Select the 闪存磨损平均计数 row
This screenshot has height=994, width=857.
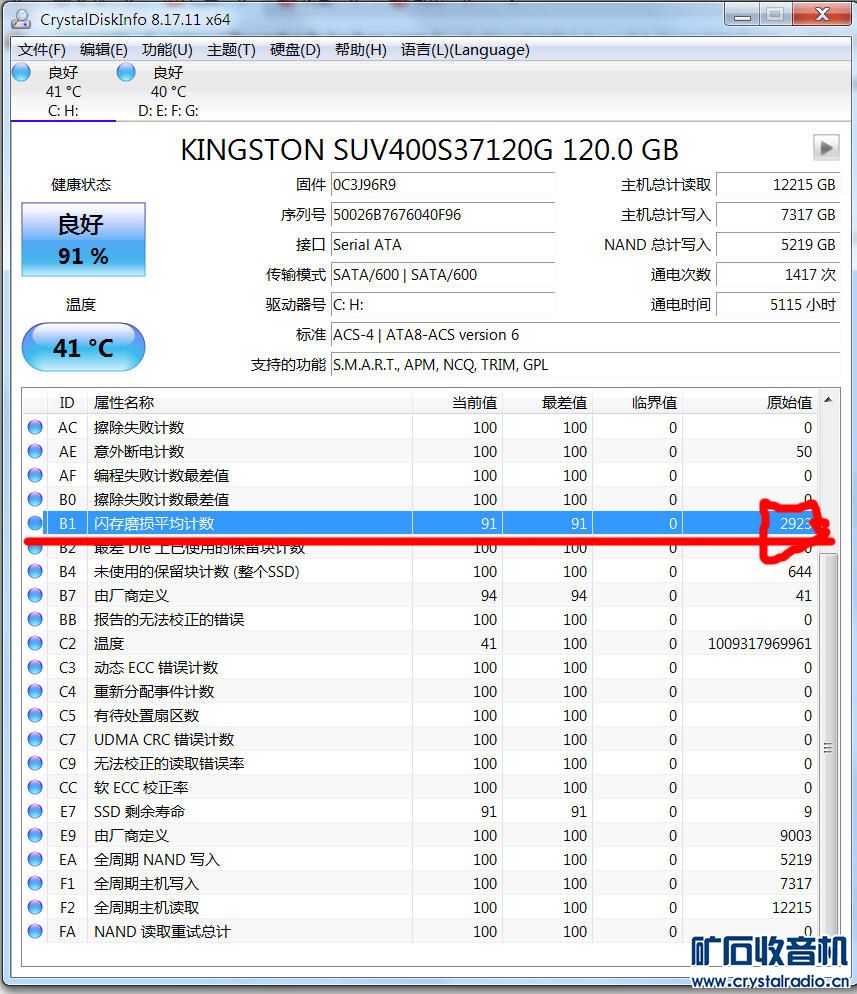point(420,524)
